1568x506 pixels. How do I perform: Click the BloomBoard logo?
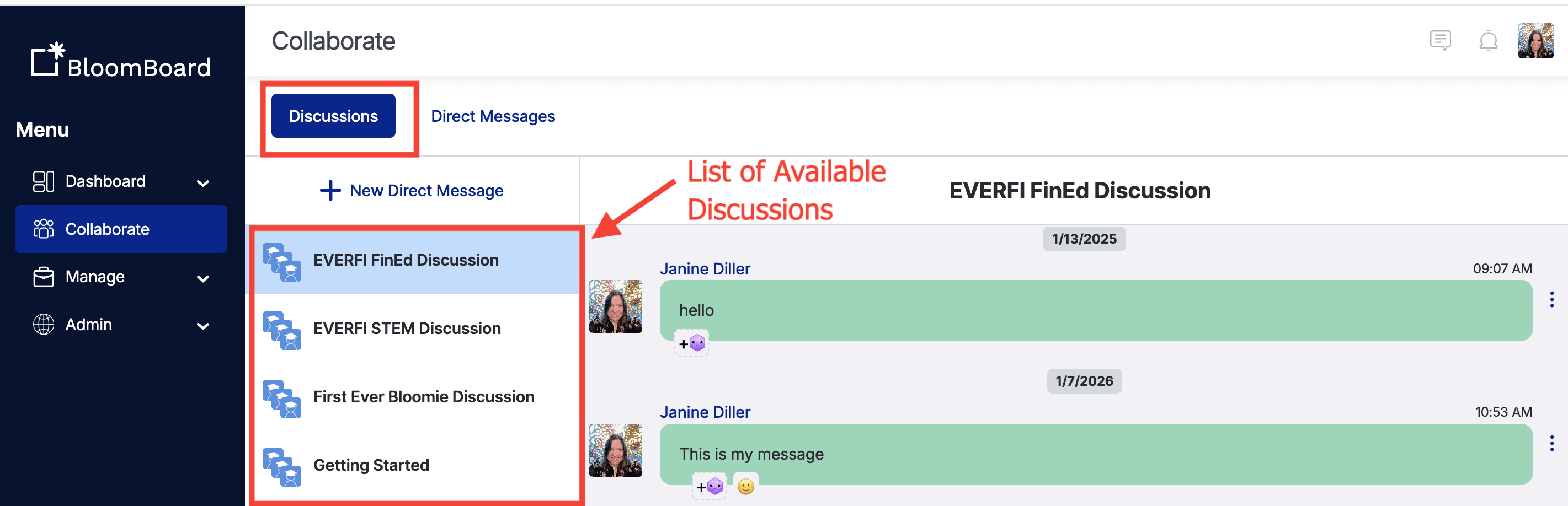click(120, 60)
